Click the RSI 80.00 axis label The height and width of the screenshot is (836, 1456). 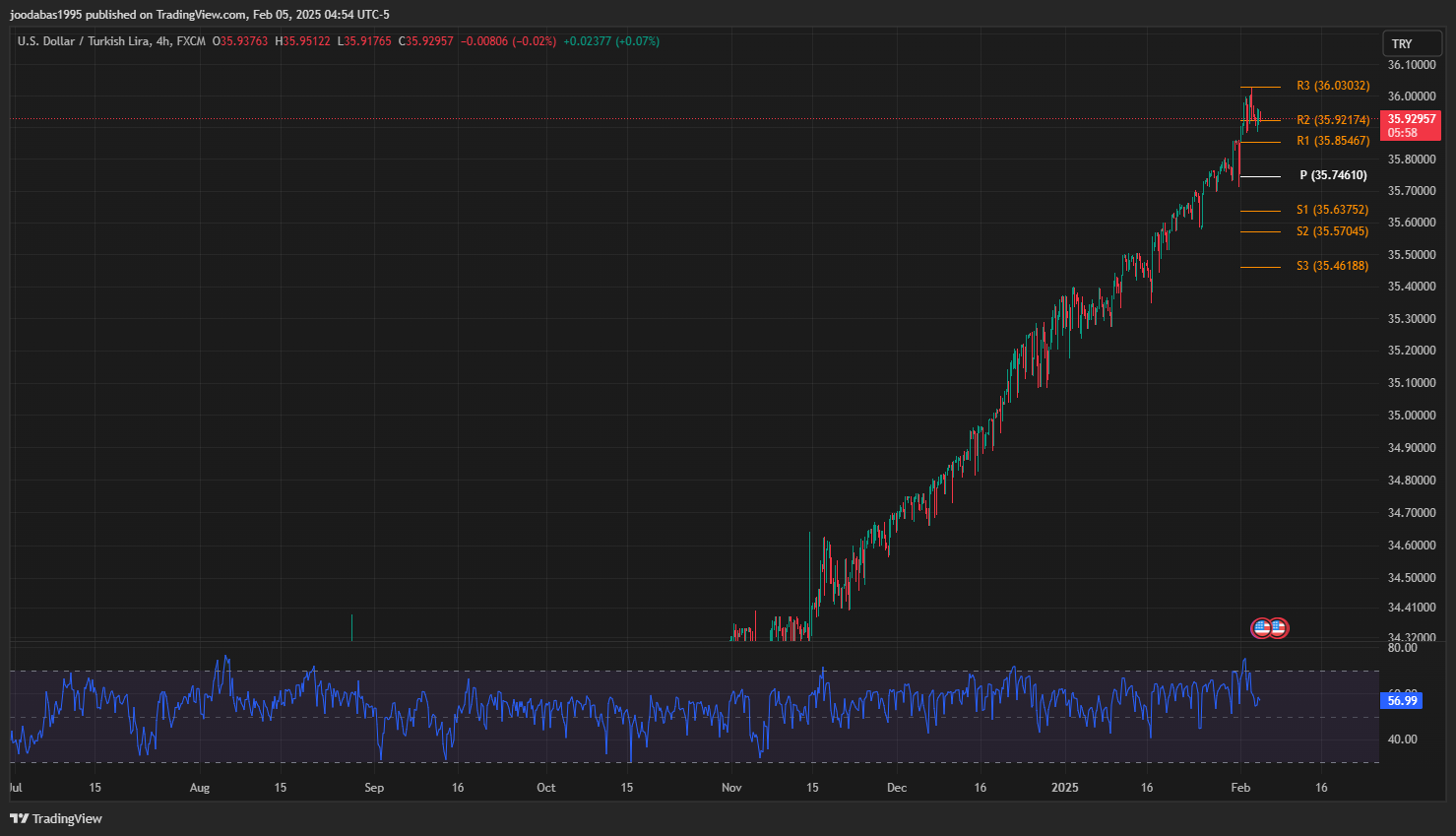pyautogui.click(x=1402, y=648)
